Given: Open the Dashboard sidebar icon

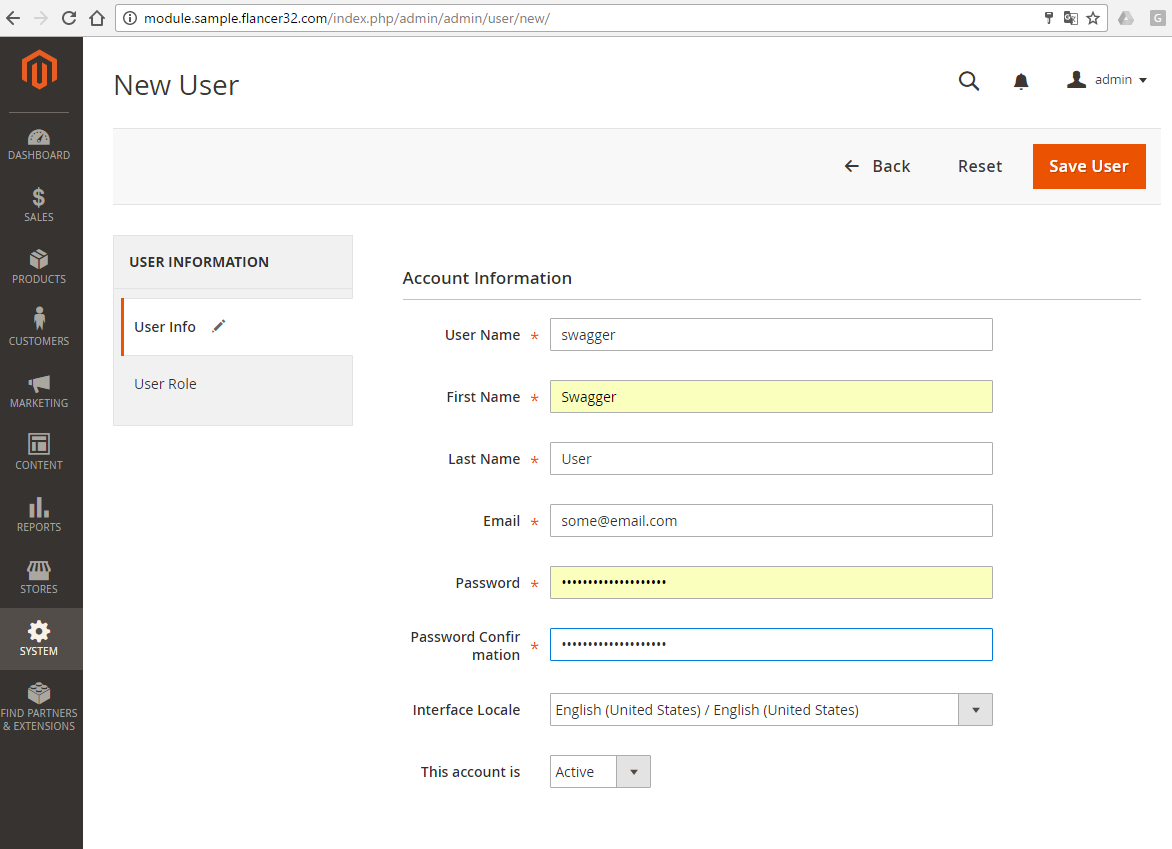Looking at the screenshot, I should 39,138.
